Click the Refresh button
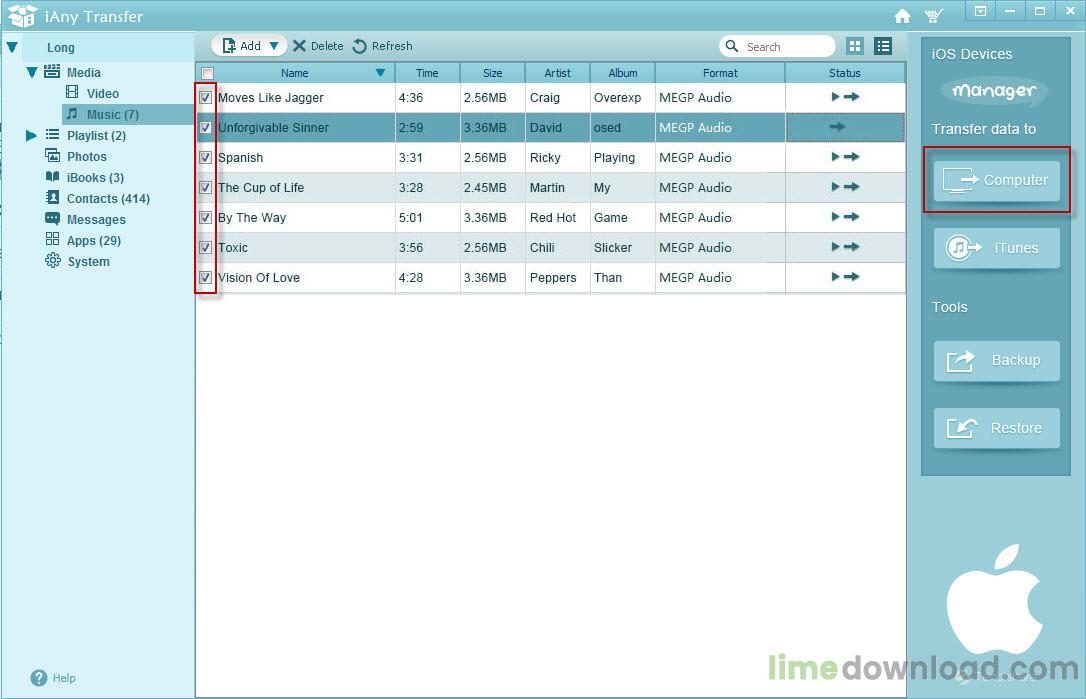1086x699 pixels. pos(382,46)
